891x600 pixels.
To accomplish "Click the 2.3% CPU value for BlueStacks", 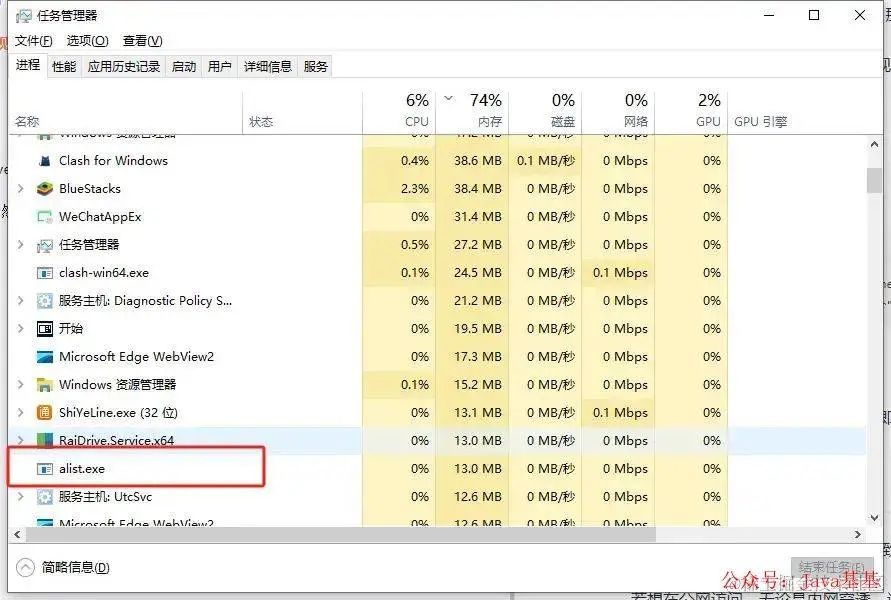I will [x=415, y=189].
